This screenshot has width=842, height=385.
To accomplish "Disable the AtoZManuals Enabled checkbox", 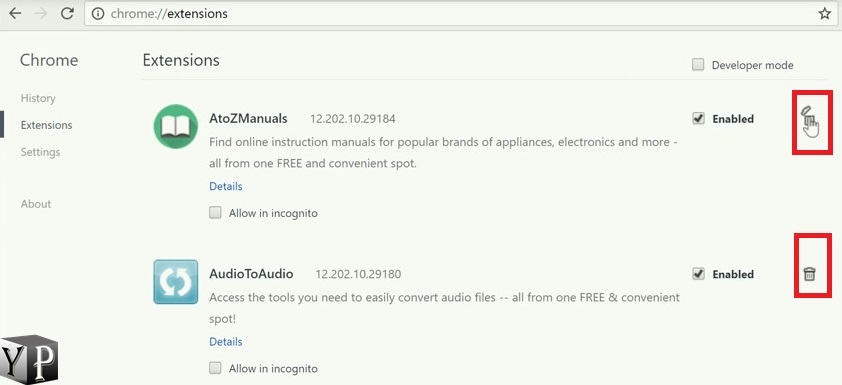I will [x=698, y=119].
